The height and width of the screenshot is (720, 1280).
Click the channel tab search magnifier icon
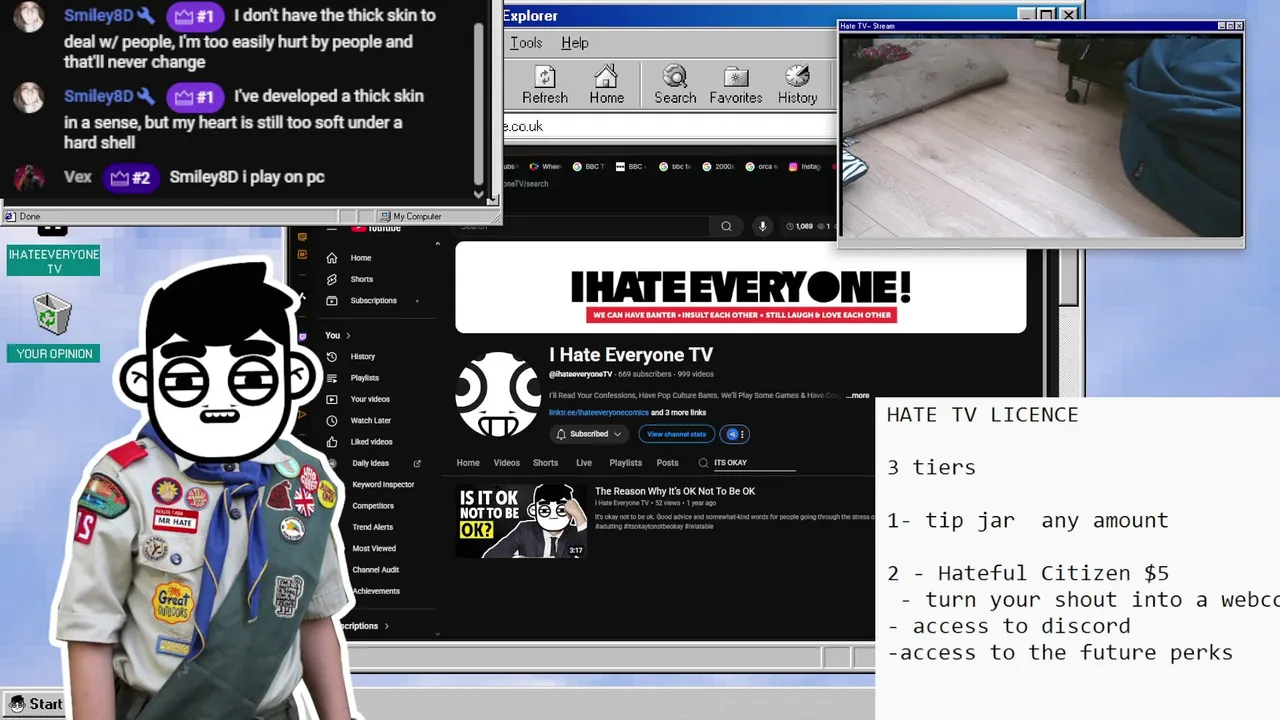703,462
